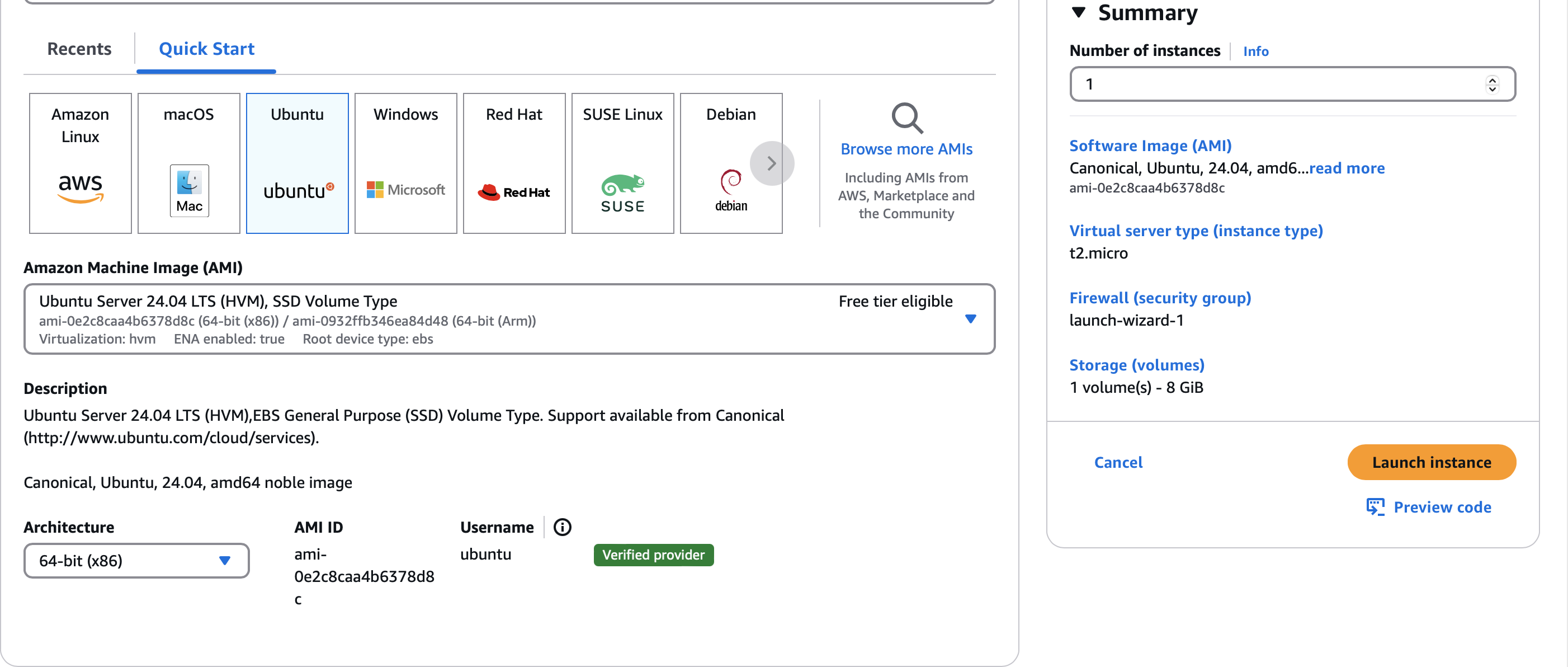This screenshot has height=667, width=1568.
Task: Switch to the Quick Start tab
Action: pyautogui.click(x=206, y=49)
